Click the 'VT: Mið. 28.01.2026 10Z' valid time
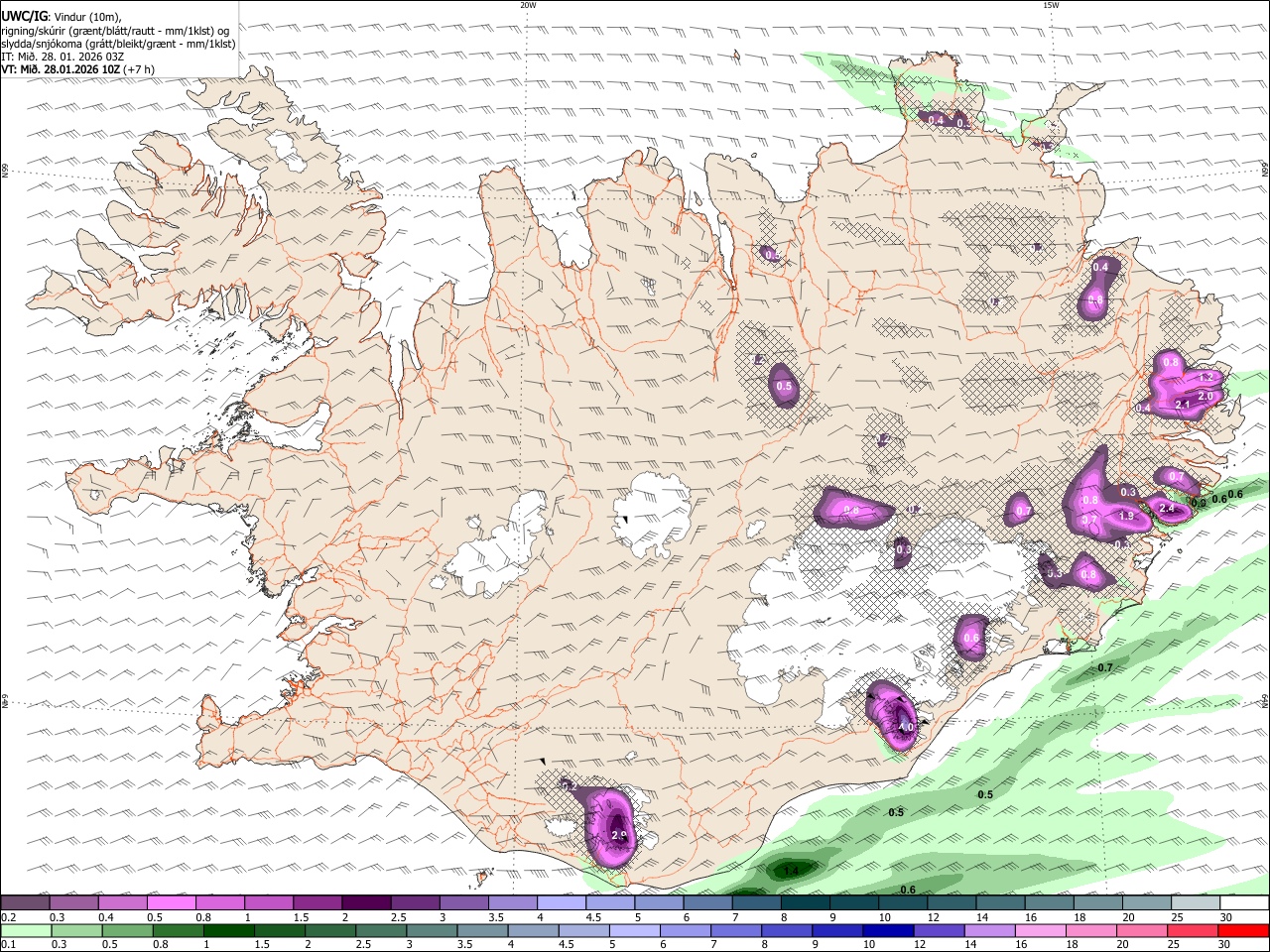1270x952 pixels. point(61,69)
